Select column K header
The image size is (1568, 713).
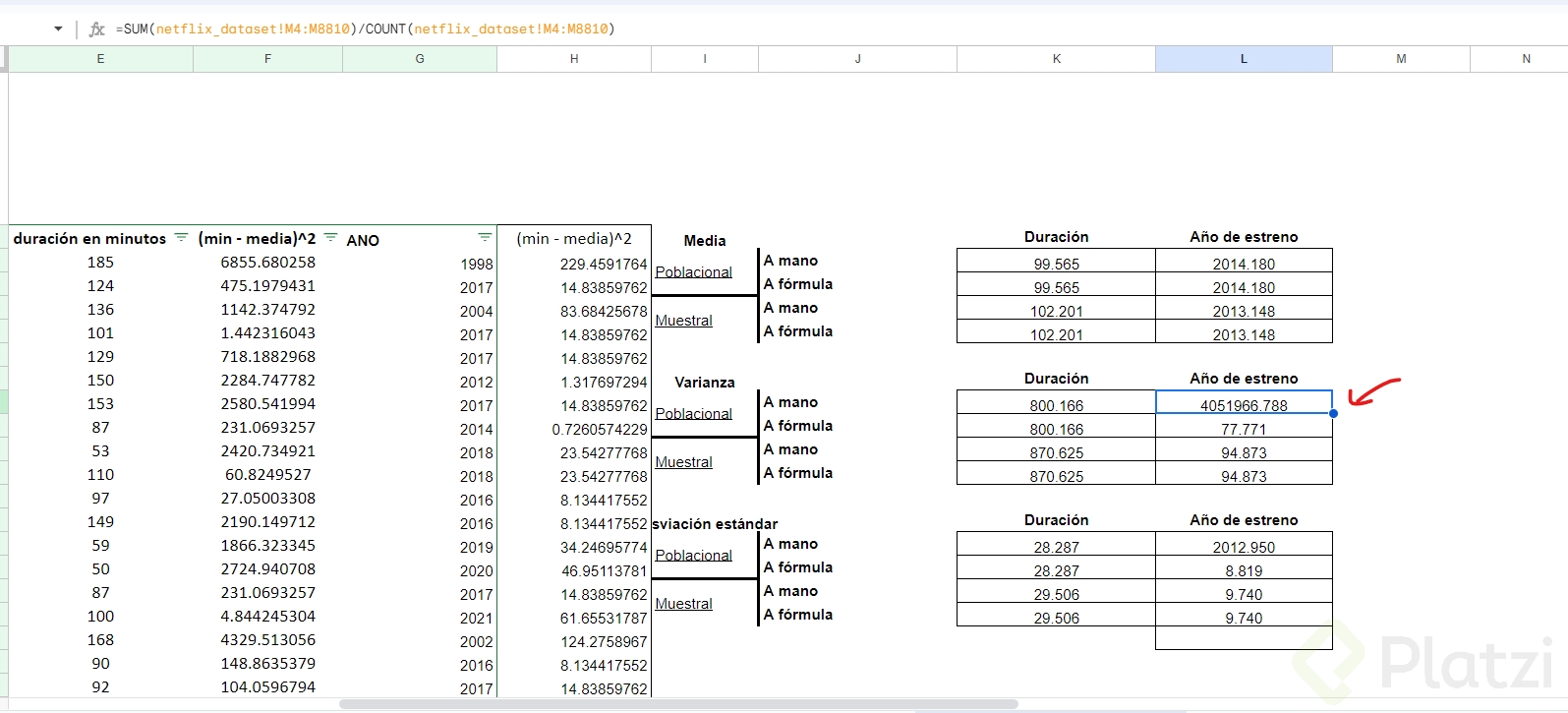tap(1057, 59)
